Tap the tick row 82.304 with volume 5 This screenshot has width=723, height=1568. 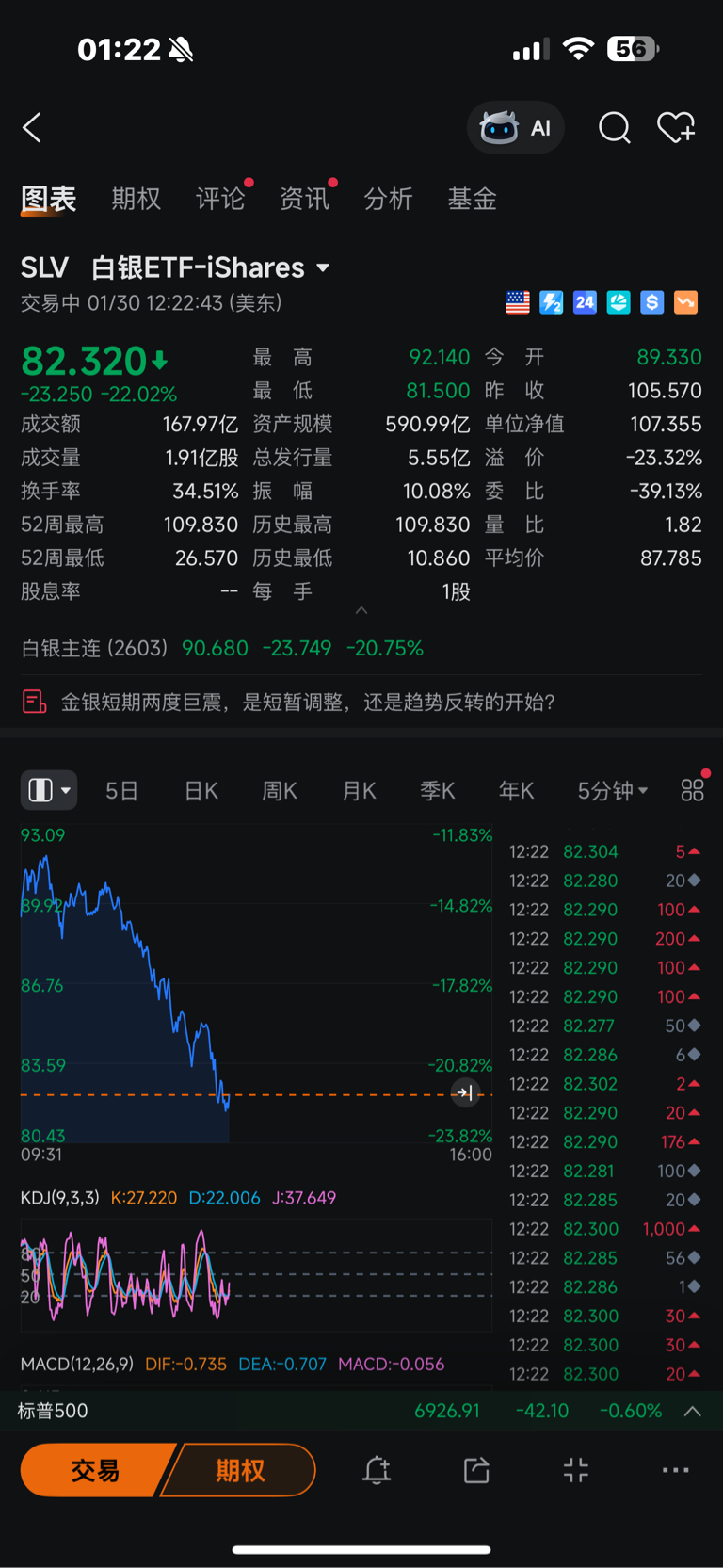[x=604, y=851]
